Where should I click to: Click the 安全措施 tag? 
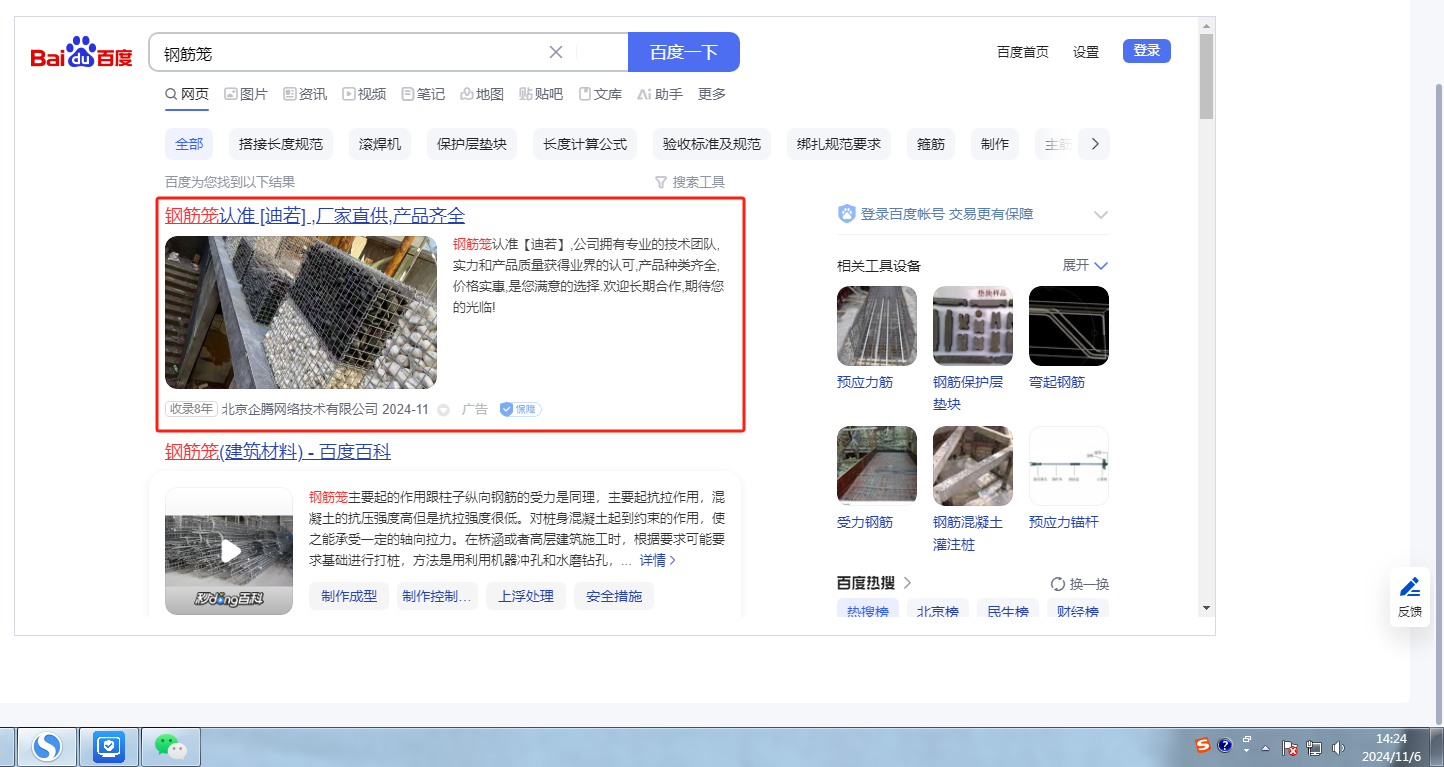click(614, 596)
